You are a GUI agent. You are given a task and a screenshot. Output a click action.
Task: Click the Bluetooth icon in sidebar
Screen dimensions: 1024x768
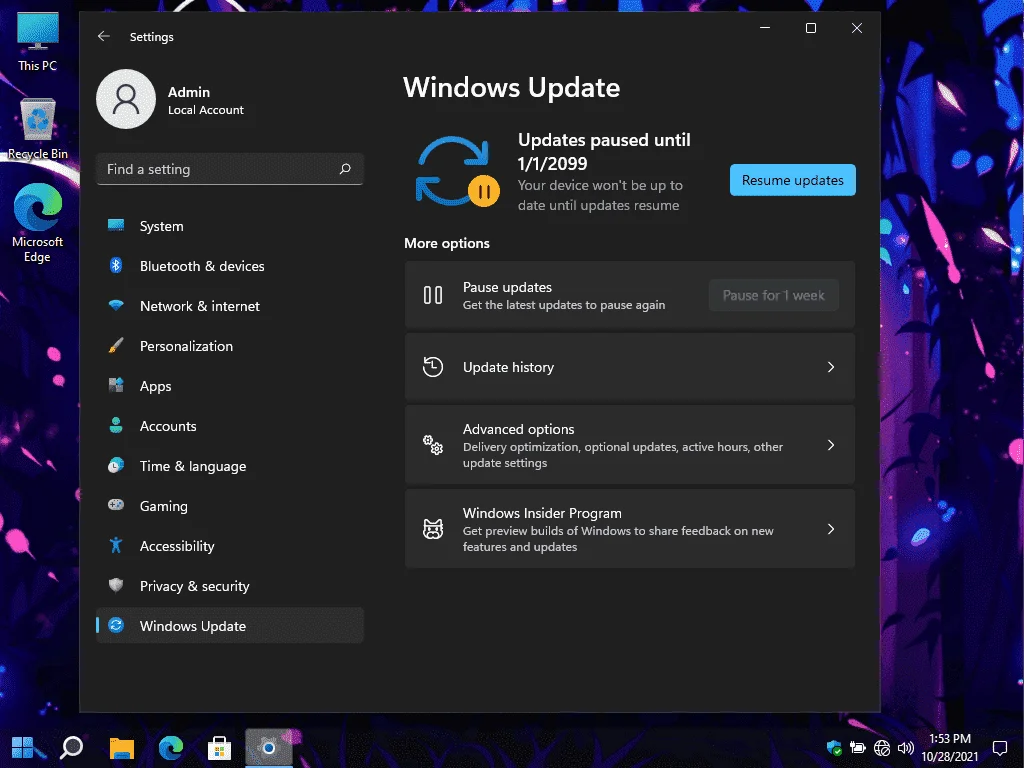[116, 265]
